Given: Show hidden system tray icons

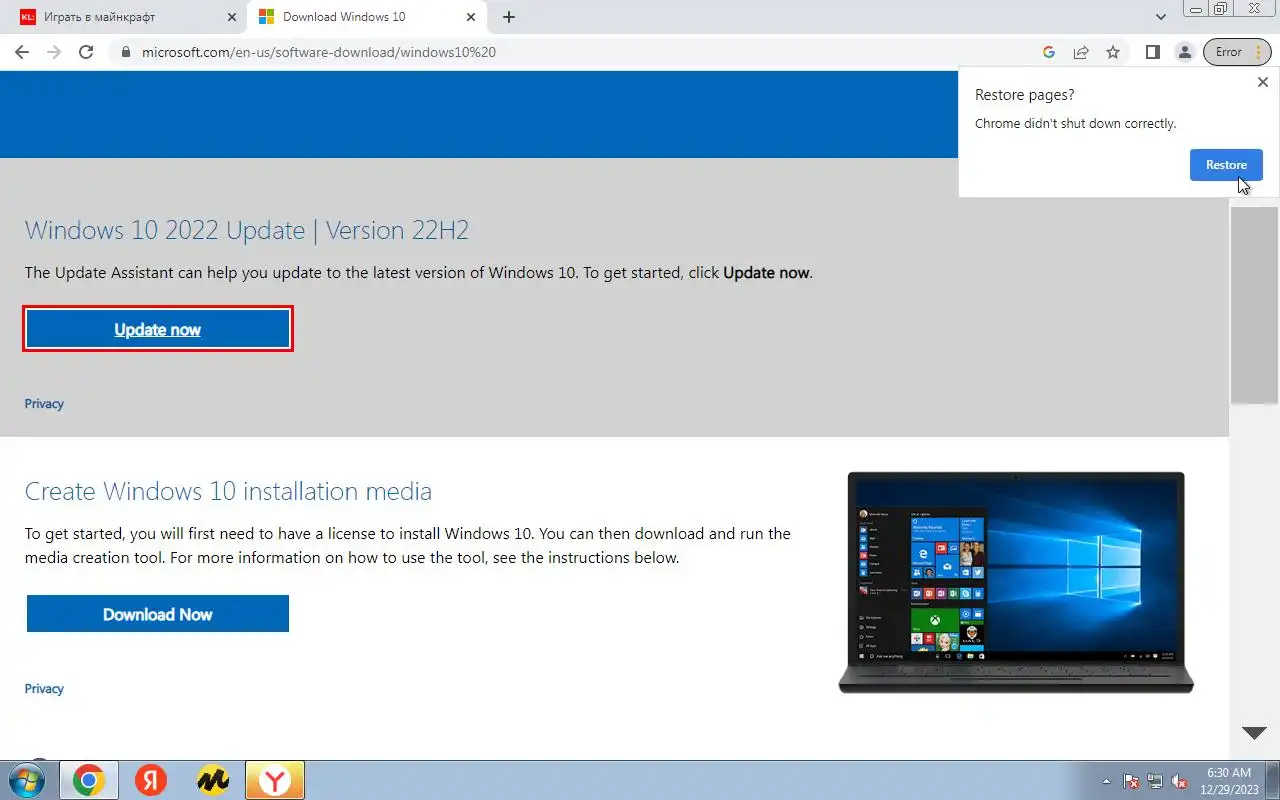Looking at the screenshot, I should [x=1106, y=781].
